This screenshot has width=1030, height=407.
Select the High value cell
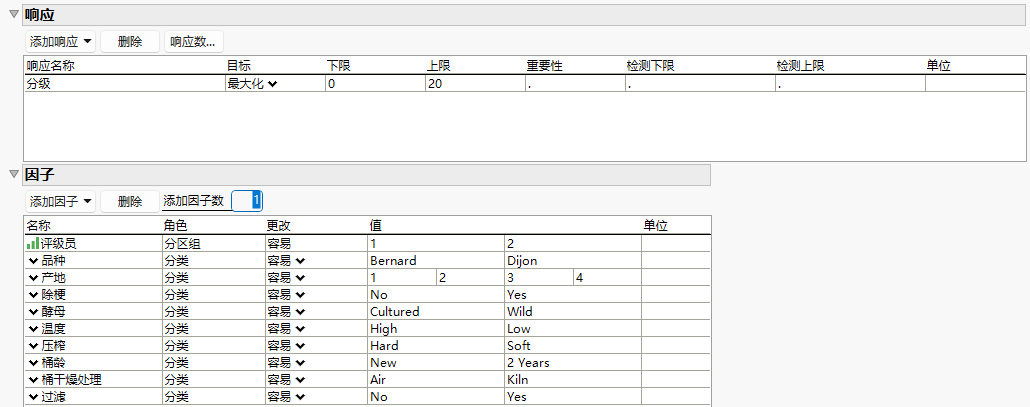pos(435,329)
